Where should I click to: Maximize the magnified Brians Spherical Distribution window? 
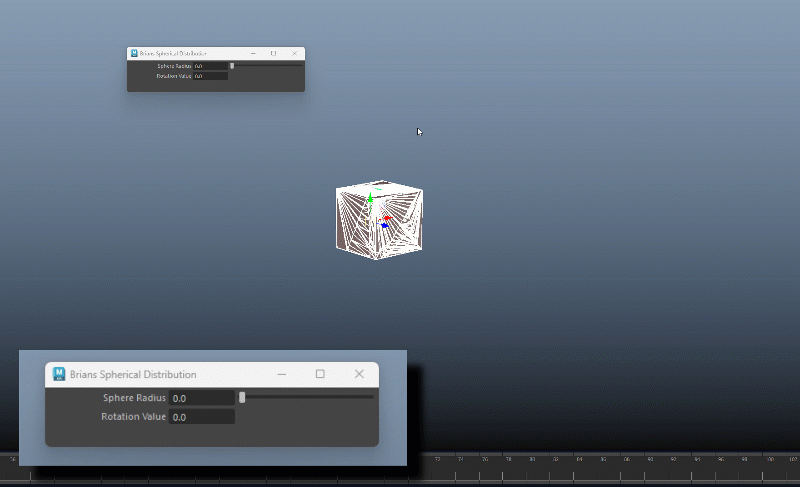[x=320, y=374]
